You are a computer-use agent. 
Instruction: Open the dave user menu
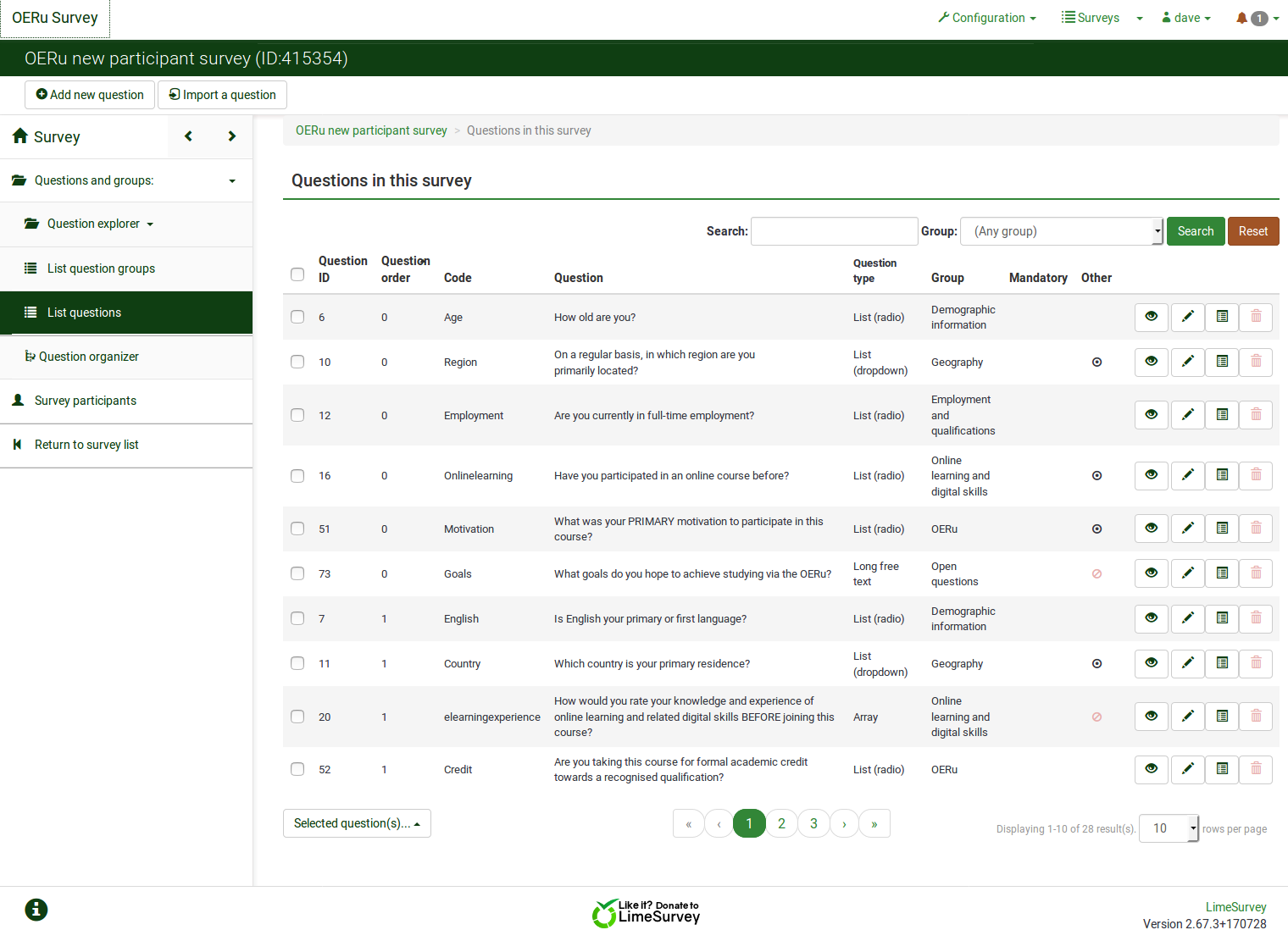[1186, 18]
